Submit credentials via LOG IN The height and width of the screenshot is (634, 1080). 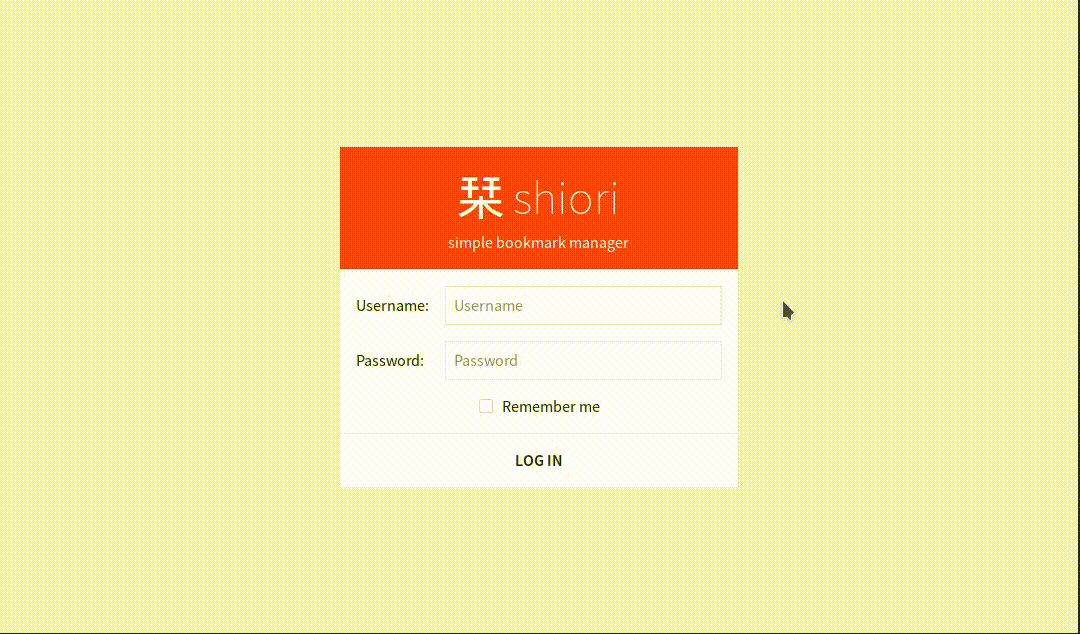pos(538,460)
